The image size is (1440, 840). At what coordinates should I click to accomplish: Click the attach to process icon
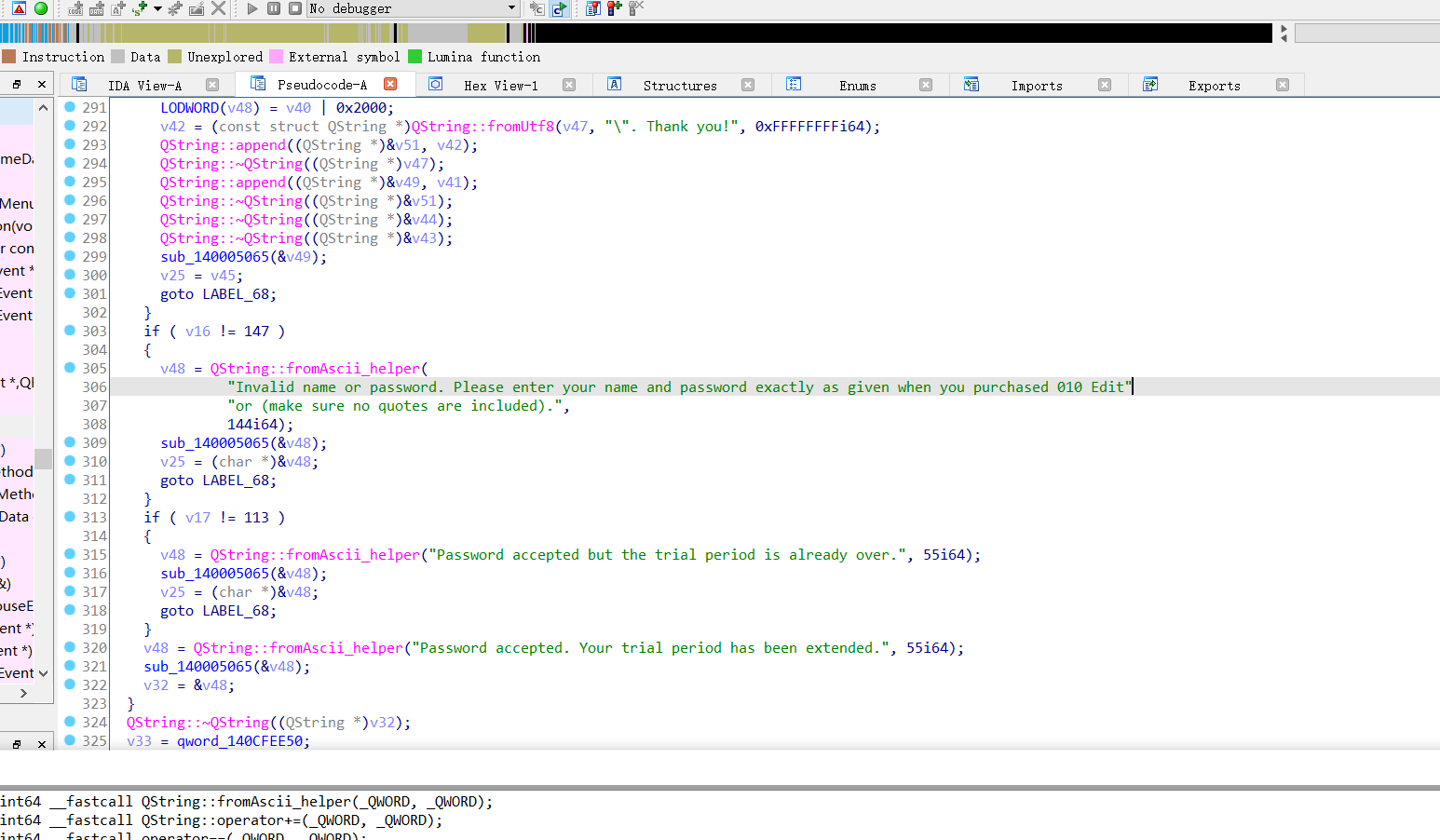pos(537,8)
